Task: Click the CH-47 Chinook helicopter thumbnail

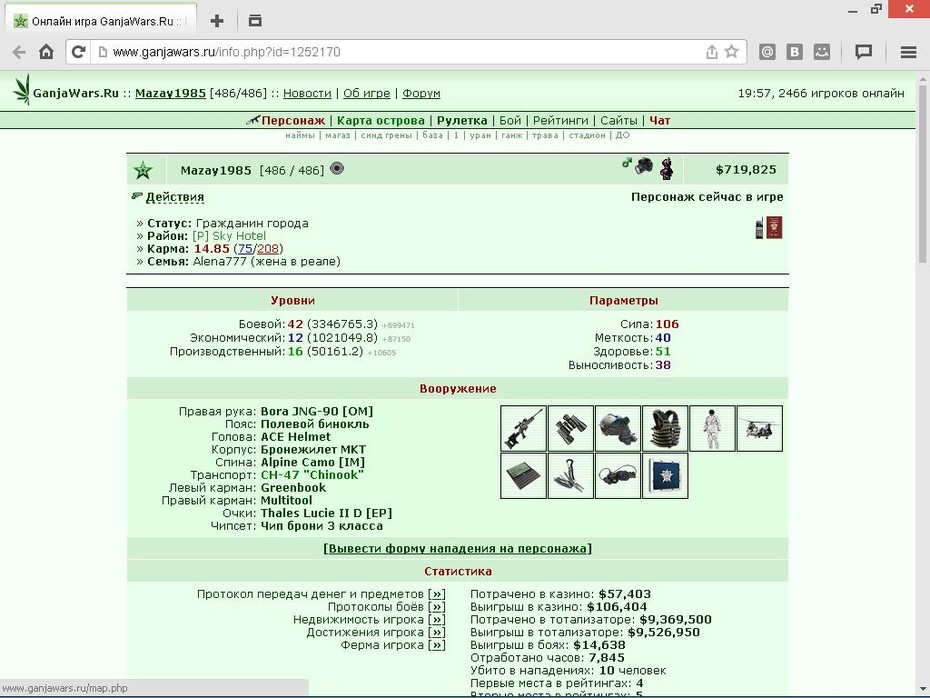Action: coord(760,428)
